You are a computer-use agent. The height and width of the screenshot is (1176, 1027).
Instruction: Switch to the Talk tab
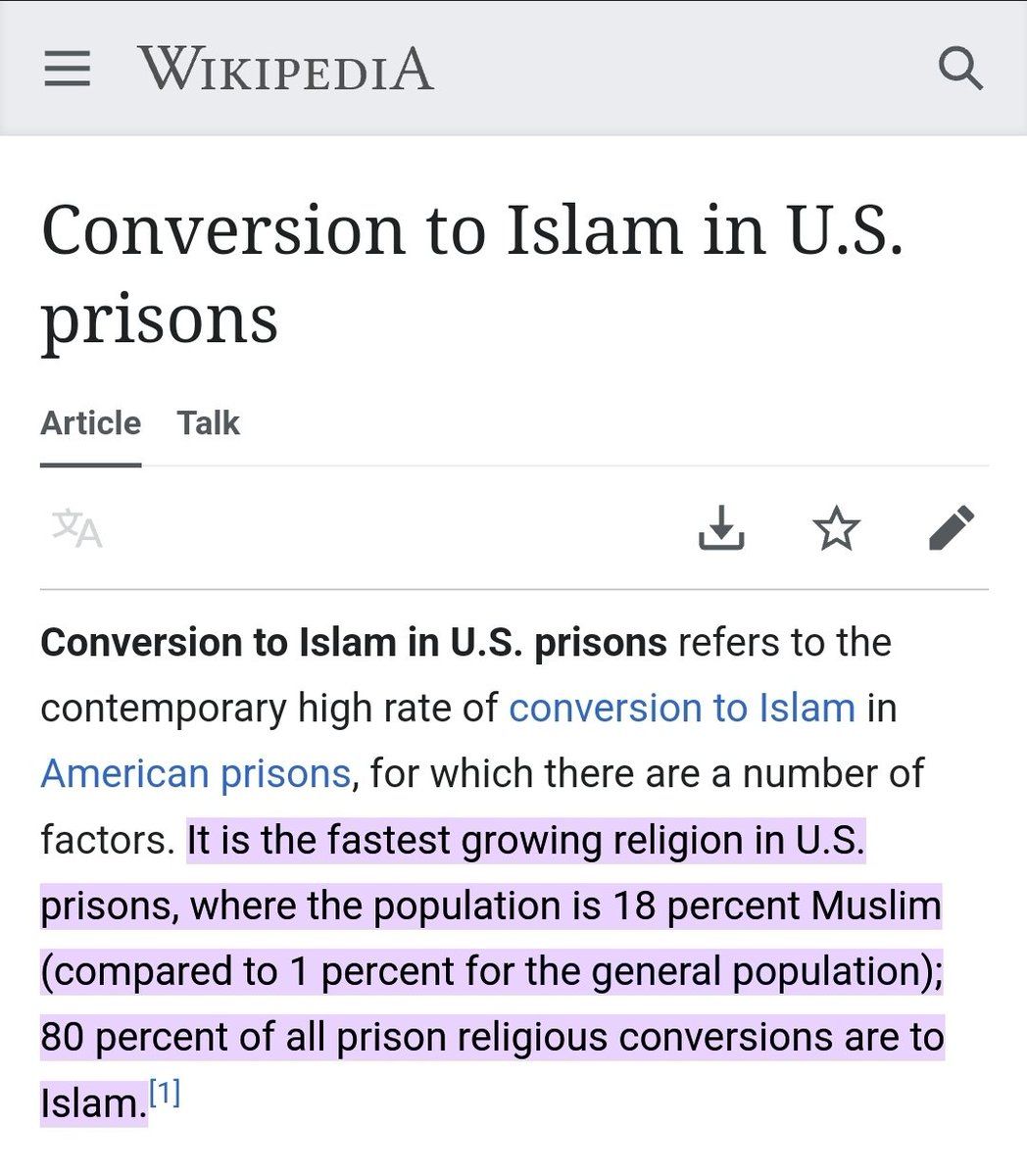point(208,423)
